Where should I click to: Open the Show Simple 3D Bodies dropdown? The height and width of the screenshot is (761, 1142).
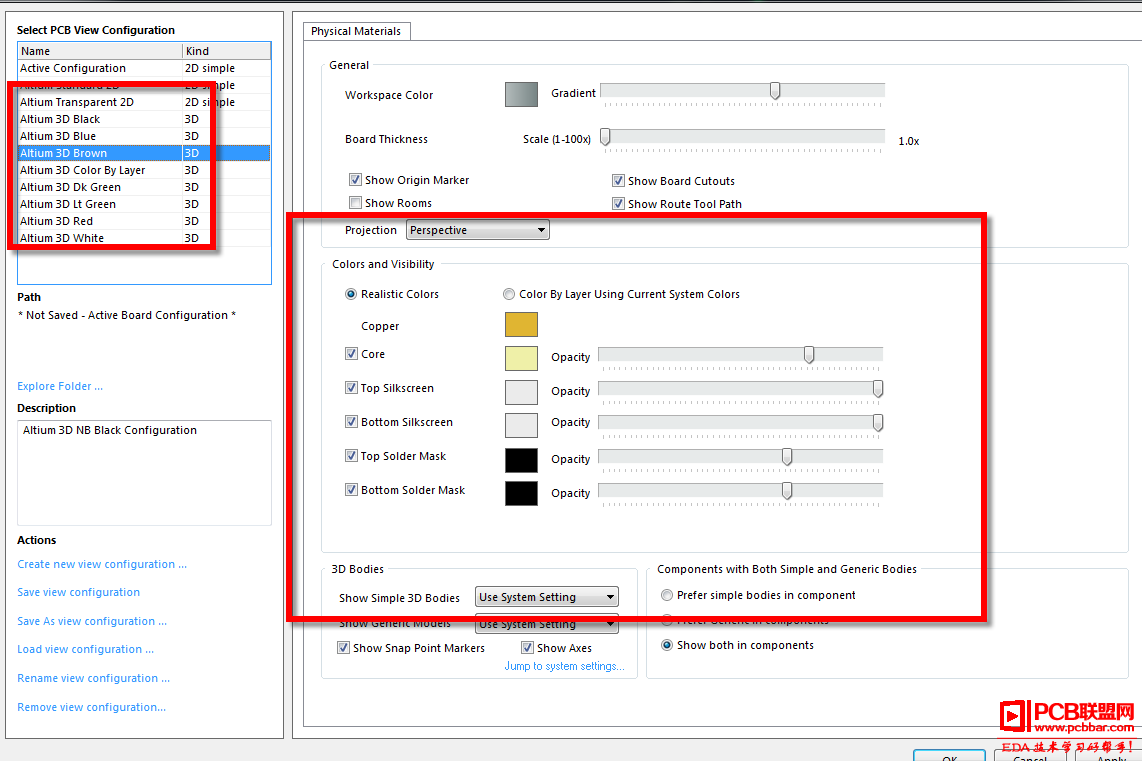coord(547,597)
